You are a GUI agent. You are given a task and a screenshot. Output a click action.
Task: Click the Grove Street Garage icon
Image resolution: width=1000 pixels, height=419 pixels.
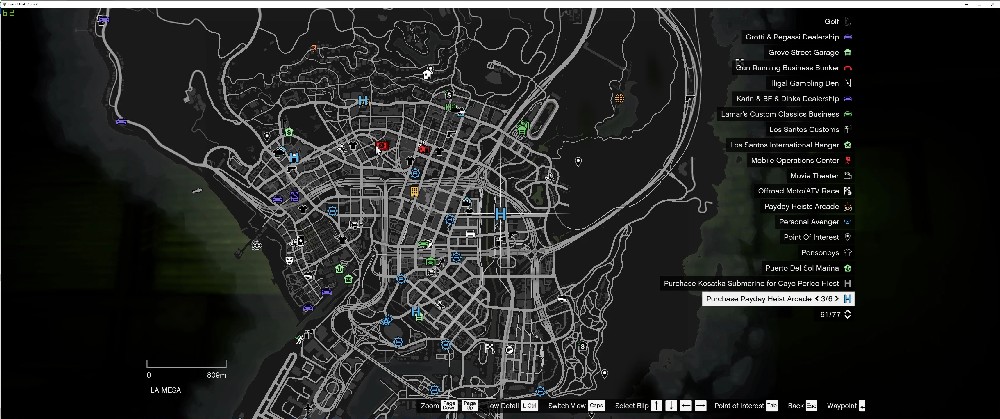tap(848, 52)
